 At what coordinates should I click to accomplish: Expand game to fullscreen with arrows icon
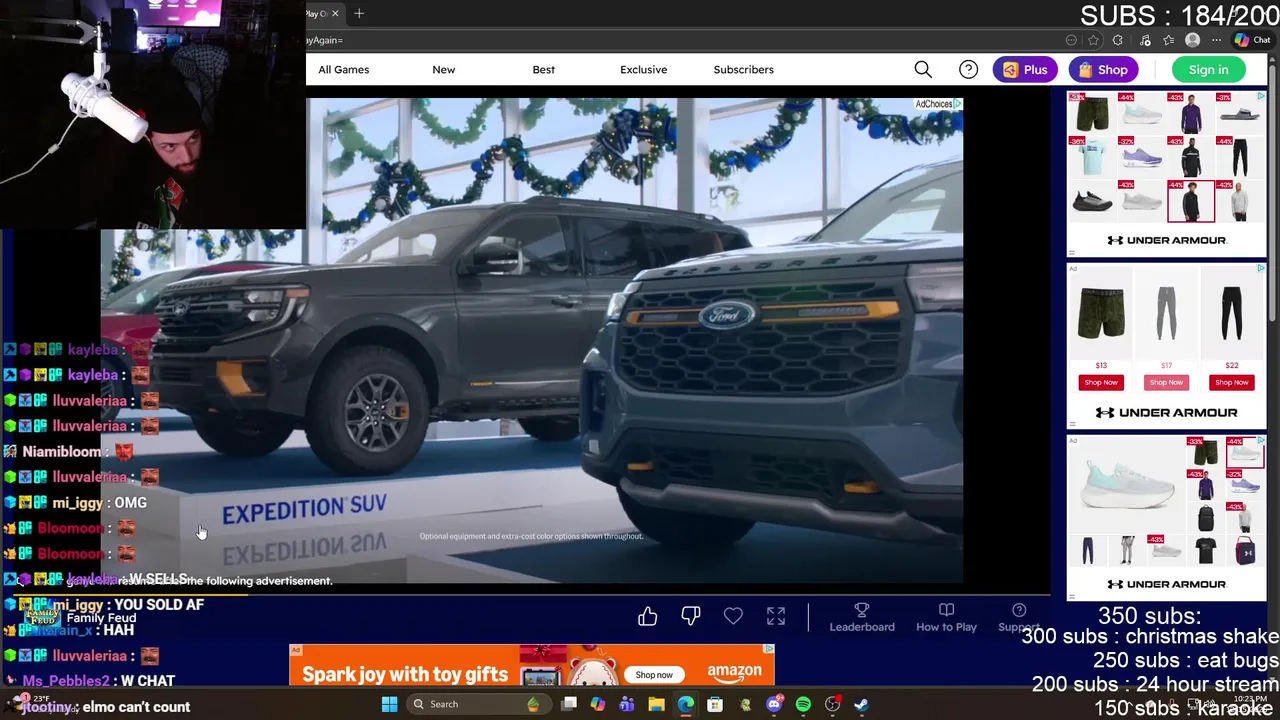776,617
